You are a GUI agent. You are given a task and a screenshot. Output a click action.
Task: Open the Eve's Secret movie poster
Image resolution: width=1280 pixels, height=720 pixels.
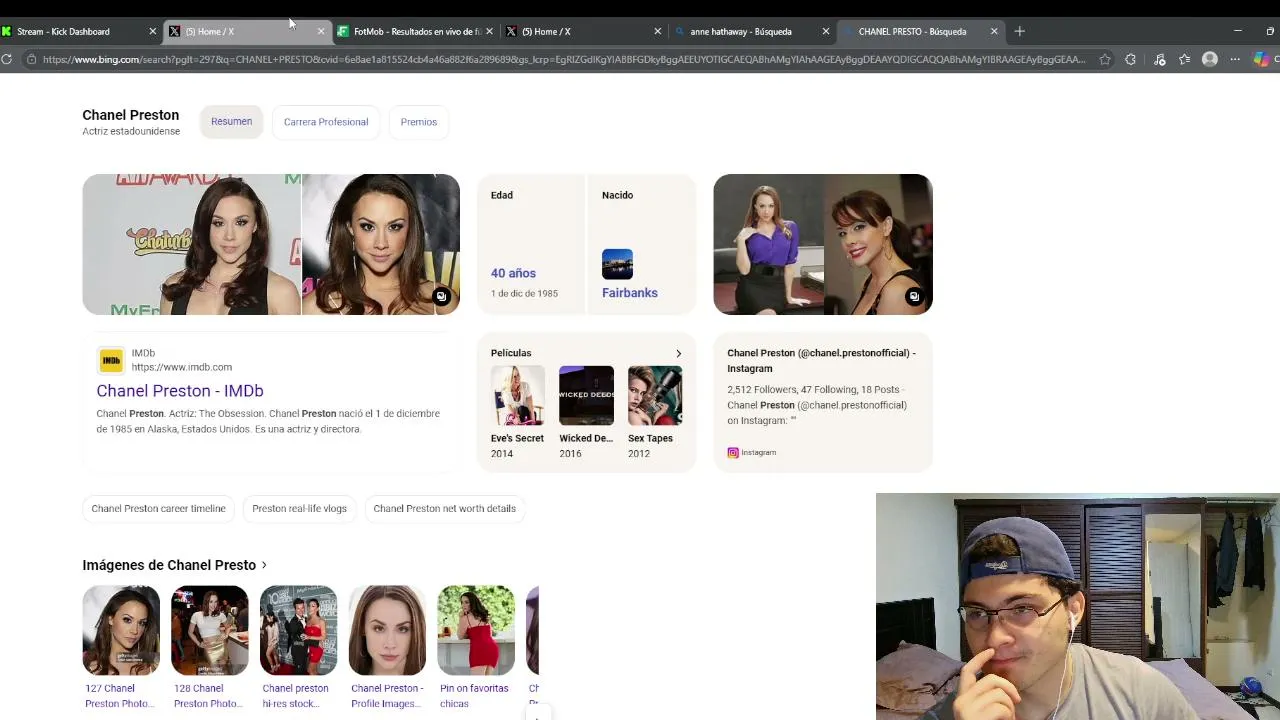coord(517,396)
